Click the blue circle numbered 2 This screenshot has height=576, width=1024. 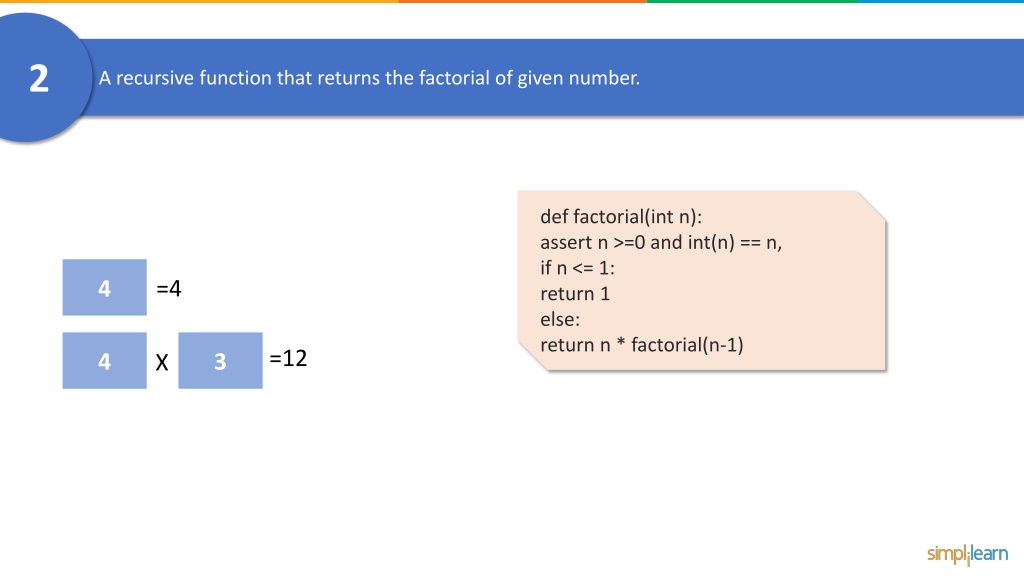(x=39, y=78)
